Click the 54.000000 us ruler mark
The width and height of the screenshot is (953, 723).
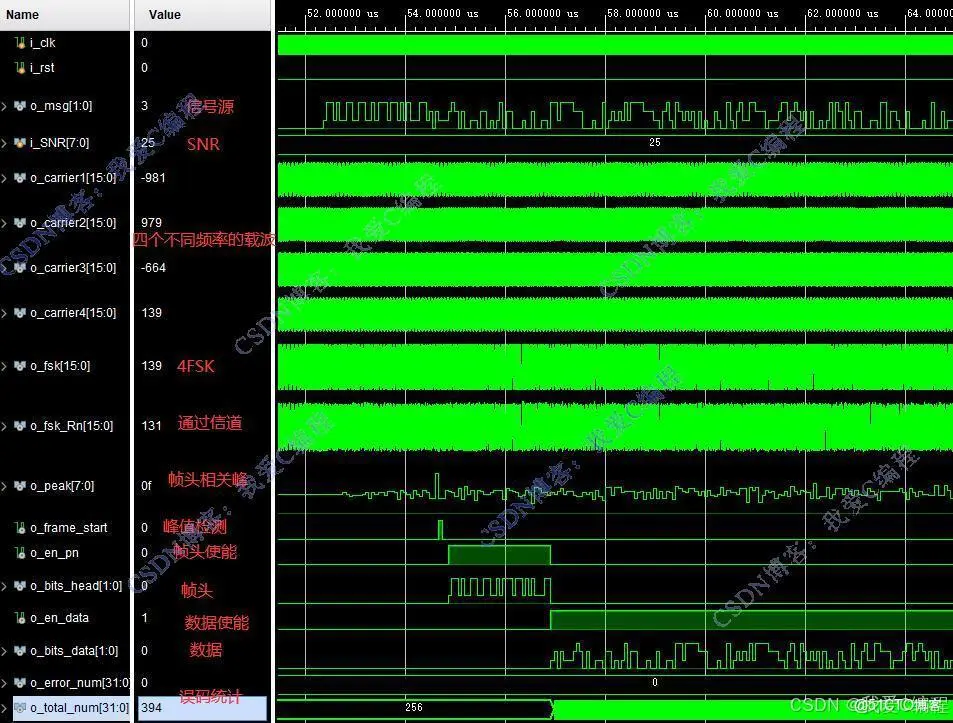(x=442, y=13)
